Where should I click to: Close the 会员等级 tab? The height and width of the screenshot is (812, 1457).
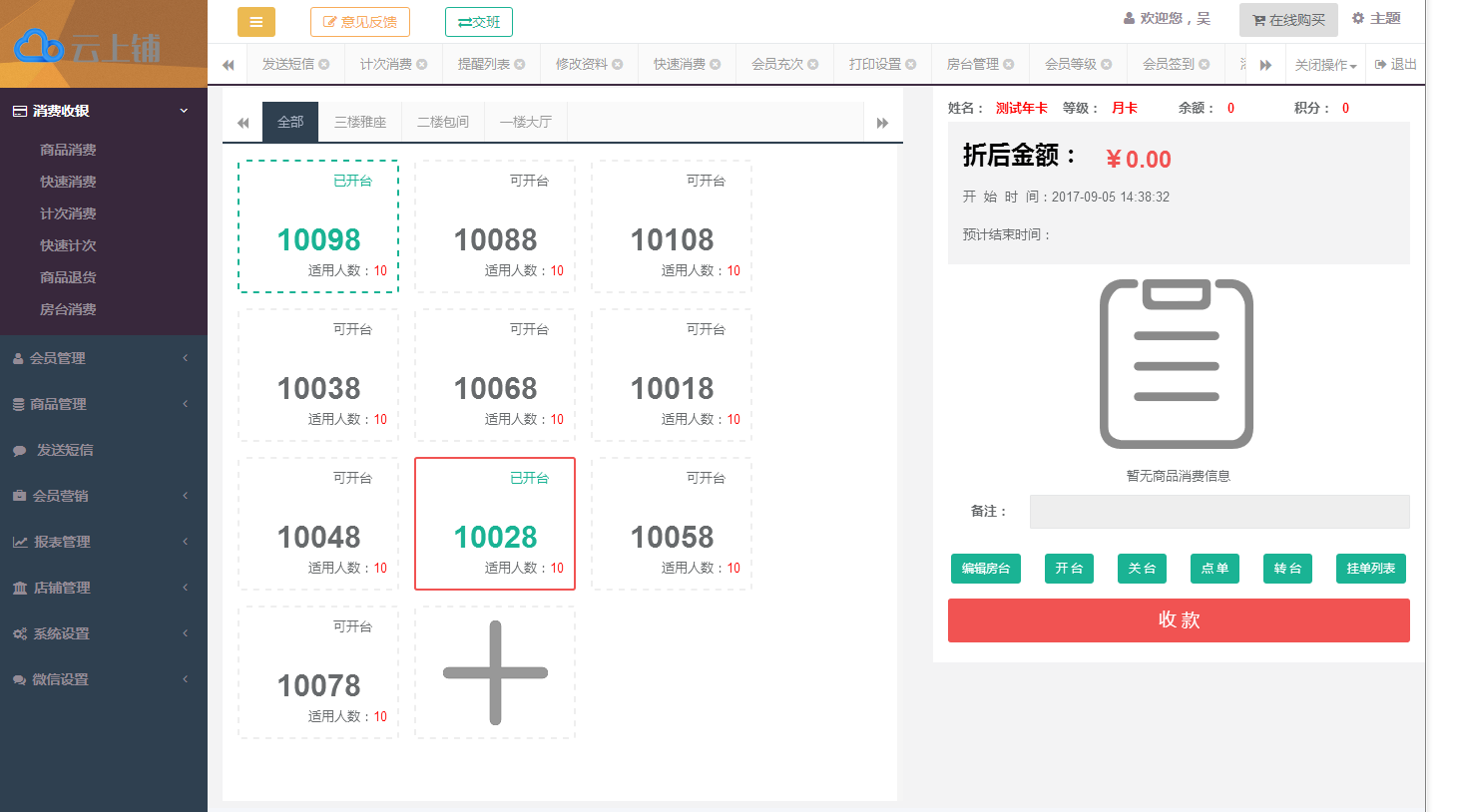(1107, 64)
